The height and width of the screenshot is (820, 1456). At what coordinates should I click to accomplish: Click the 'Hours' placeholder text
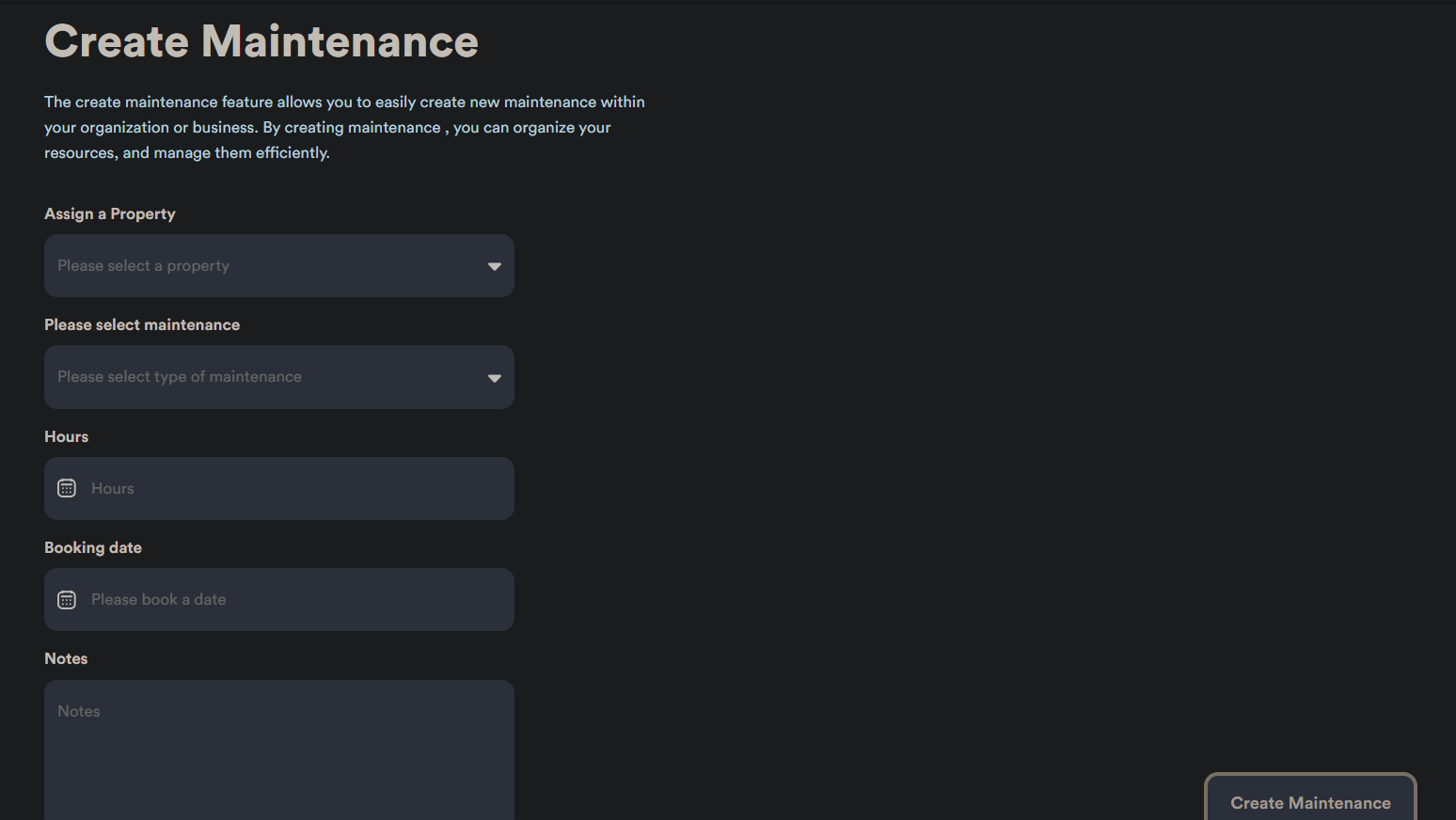click(x=113, y=489)
